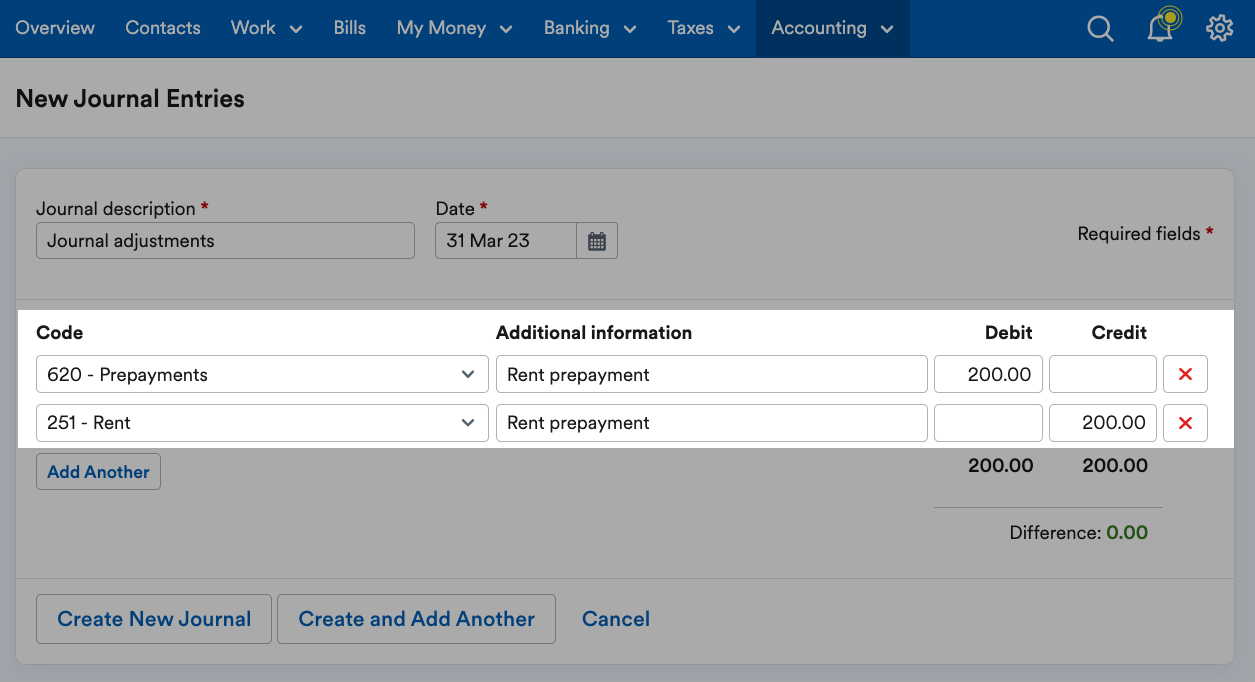Viewport: 1255px width, 682px height.
Task: Remove the Rent journal line
Action: tap(1185, 422)
